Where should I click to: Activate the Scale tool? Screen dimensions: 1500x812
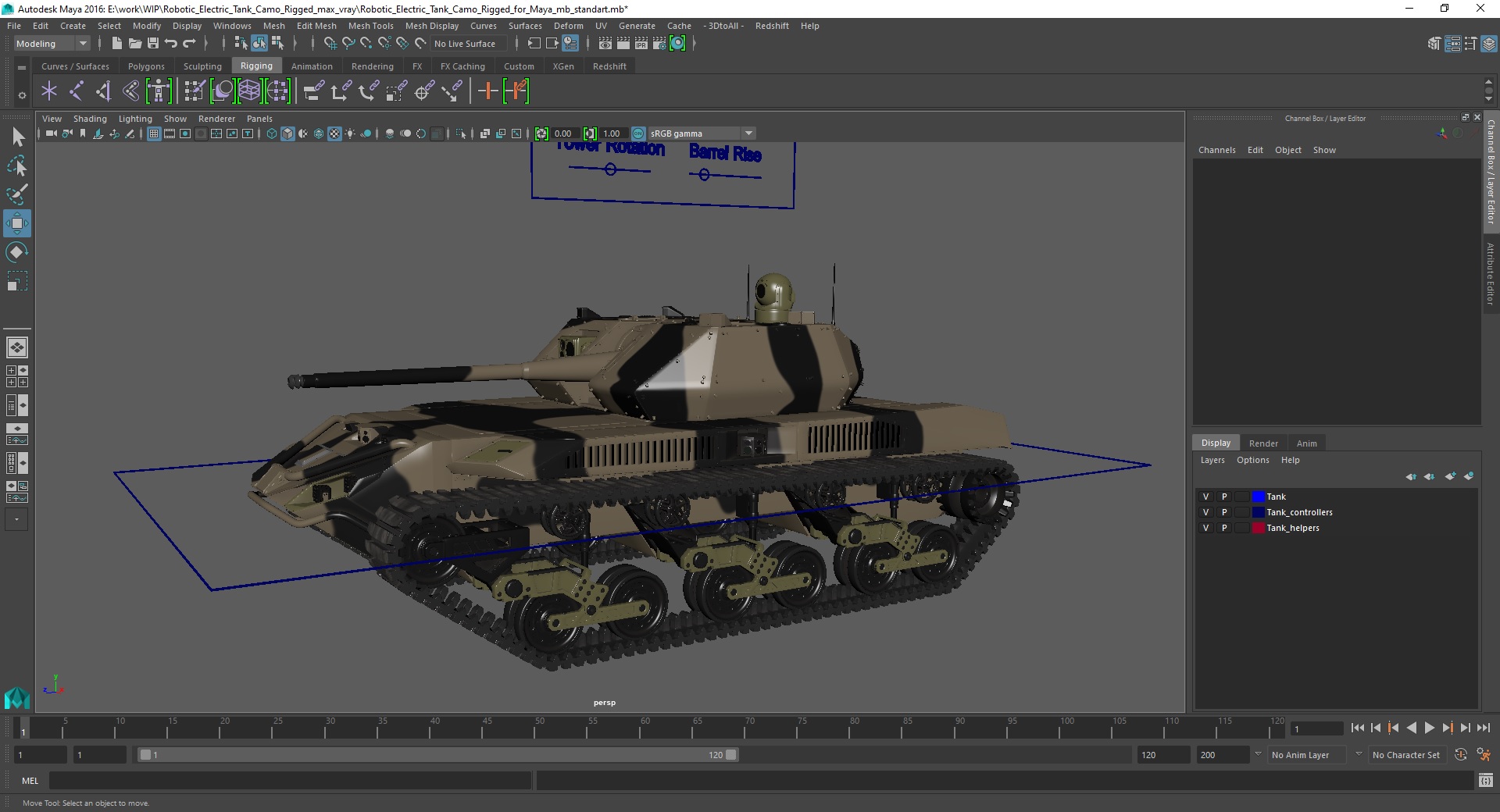pyautogui.click(x=16, y=281)
